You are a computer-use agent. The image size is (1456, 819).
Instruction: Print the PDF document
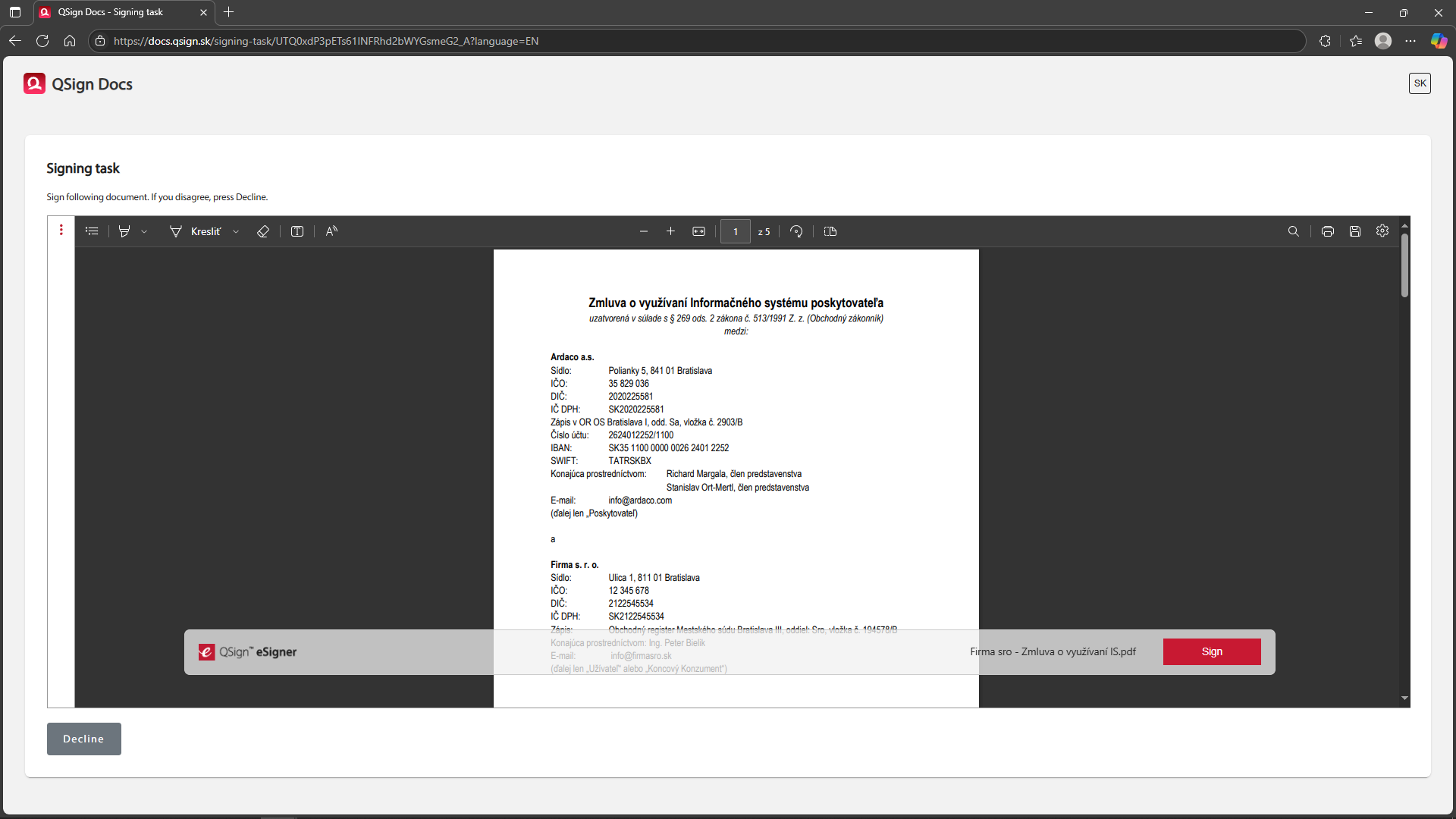pyautogui.click(x=1328, y=231)
